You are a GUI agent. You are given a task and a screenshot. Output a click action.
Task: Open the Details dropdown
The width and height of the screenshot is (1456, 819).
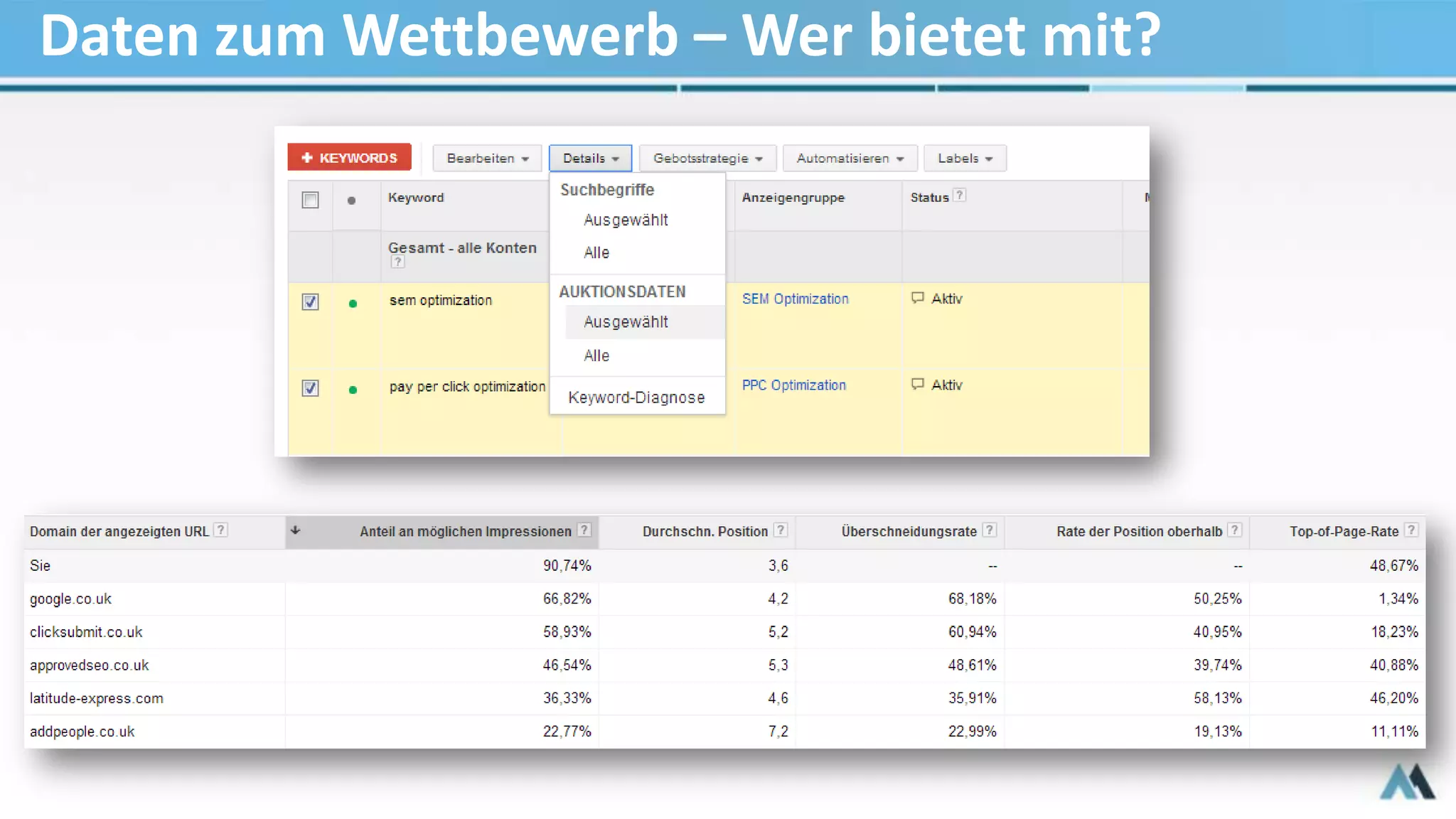590,159
